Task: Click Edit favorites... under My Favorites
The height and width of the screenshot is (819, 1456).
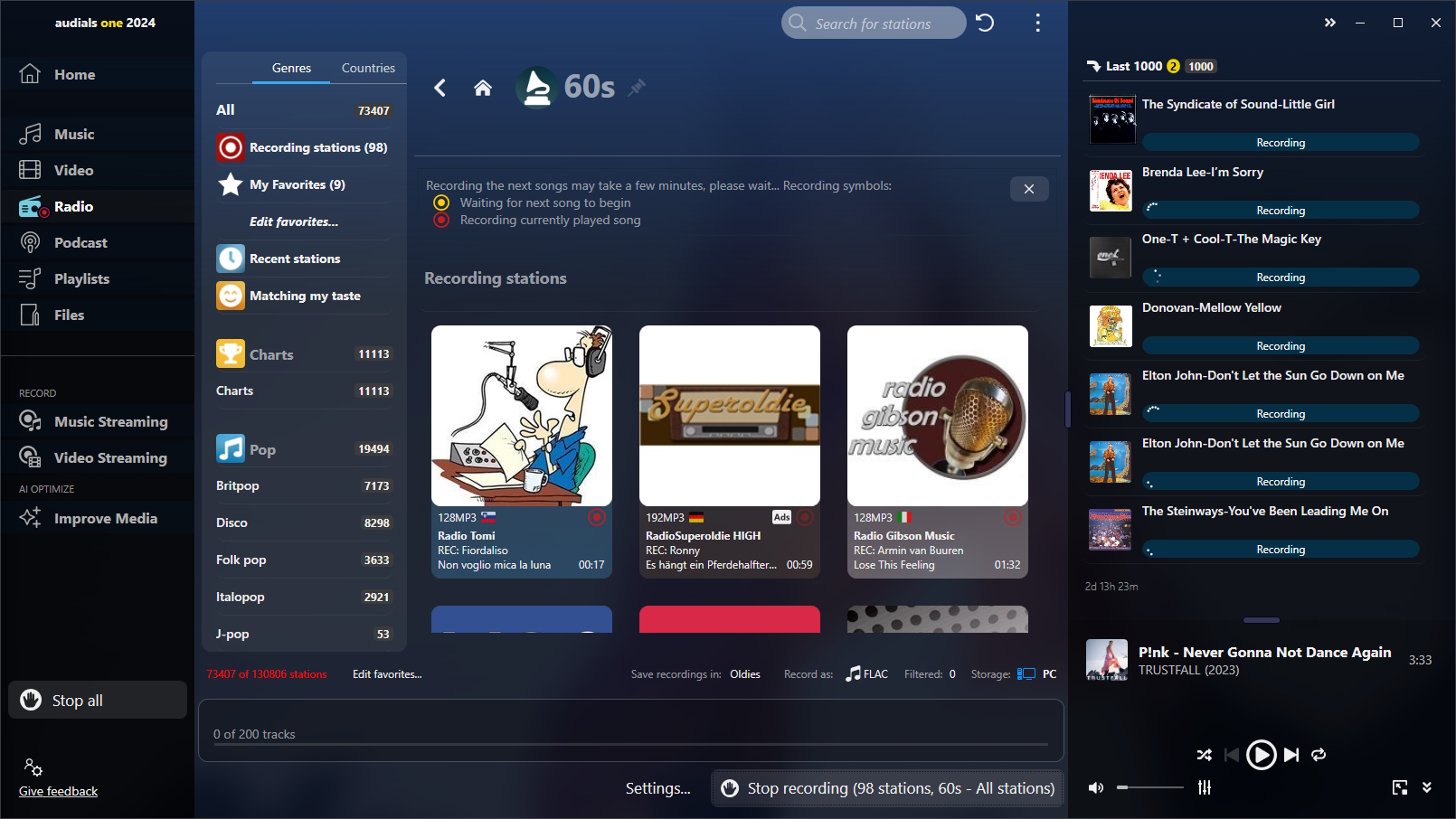Action: pyautogui.click(x=294, y=221)
